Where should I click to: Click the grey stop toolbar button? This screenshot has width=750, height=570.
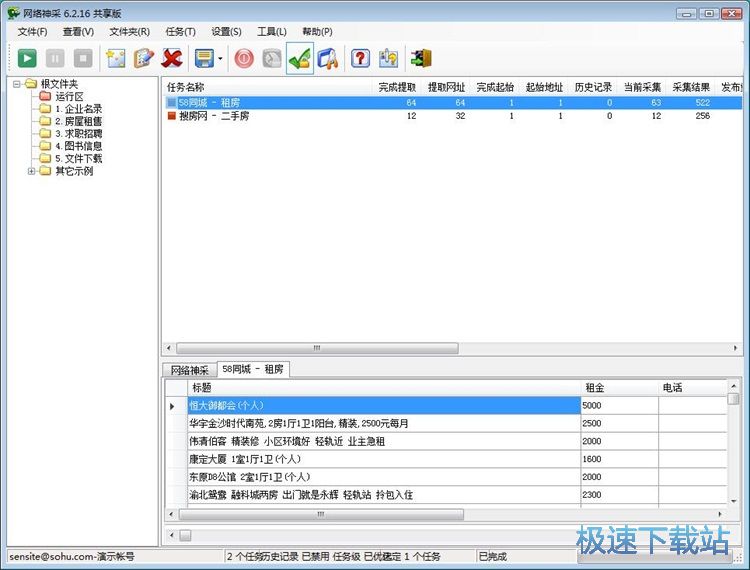click(x=83, y=59)
